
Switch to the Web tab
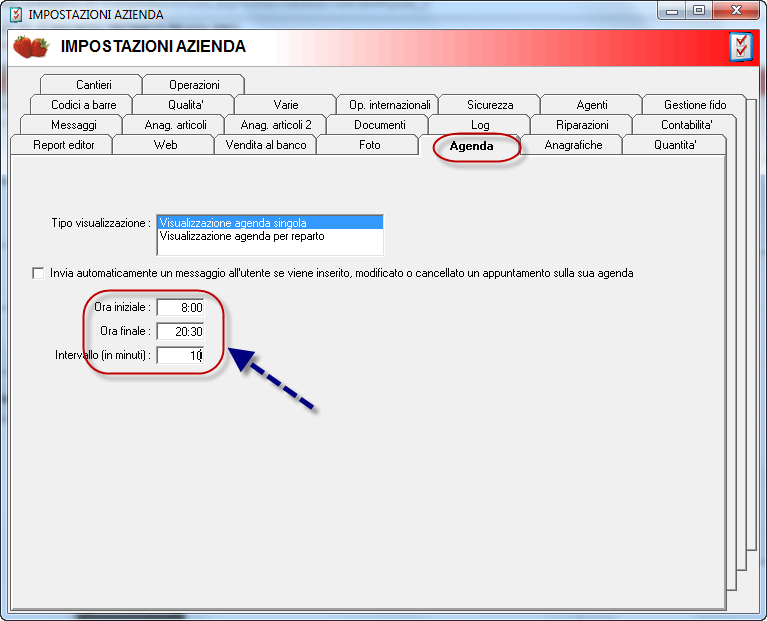pyautogui.click(x=163, y=145)
